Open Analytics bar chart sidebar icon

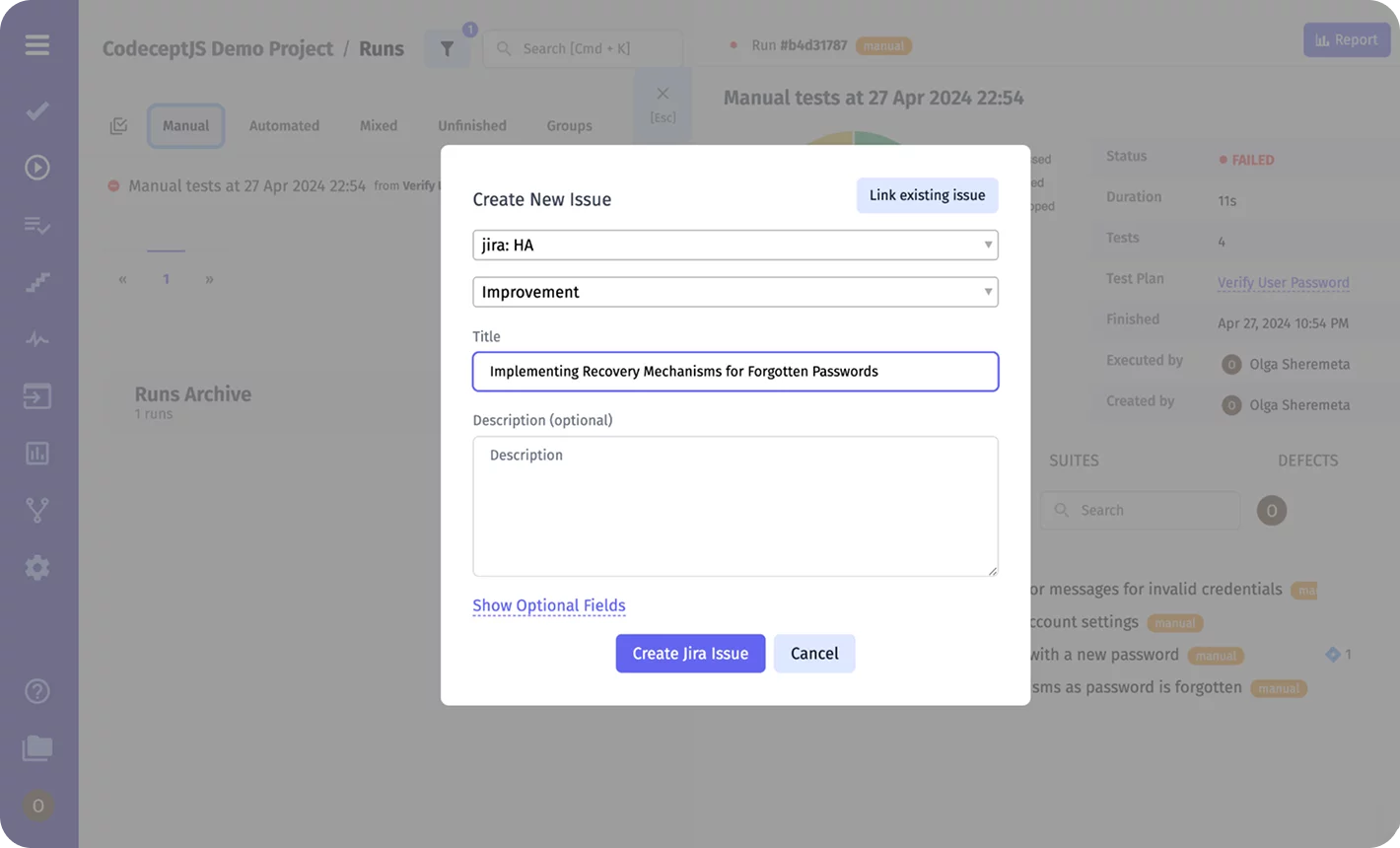click(x=37, y=454)
